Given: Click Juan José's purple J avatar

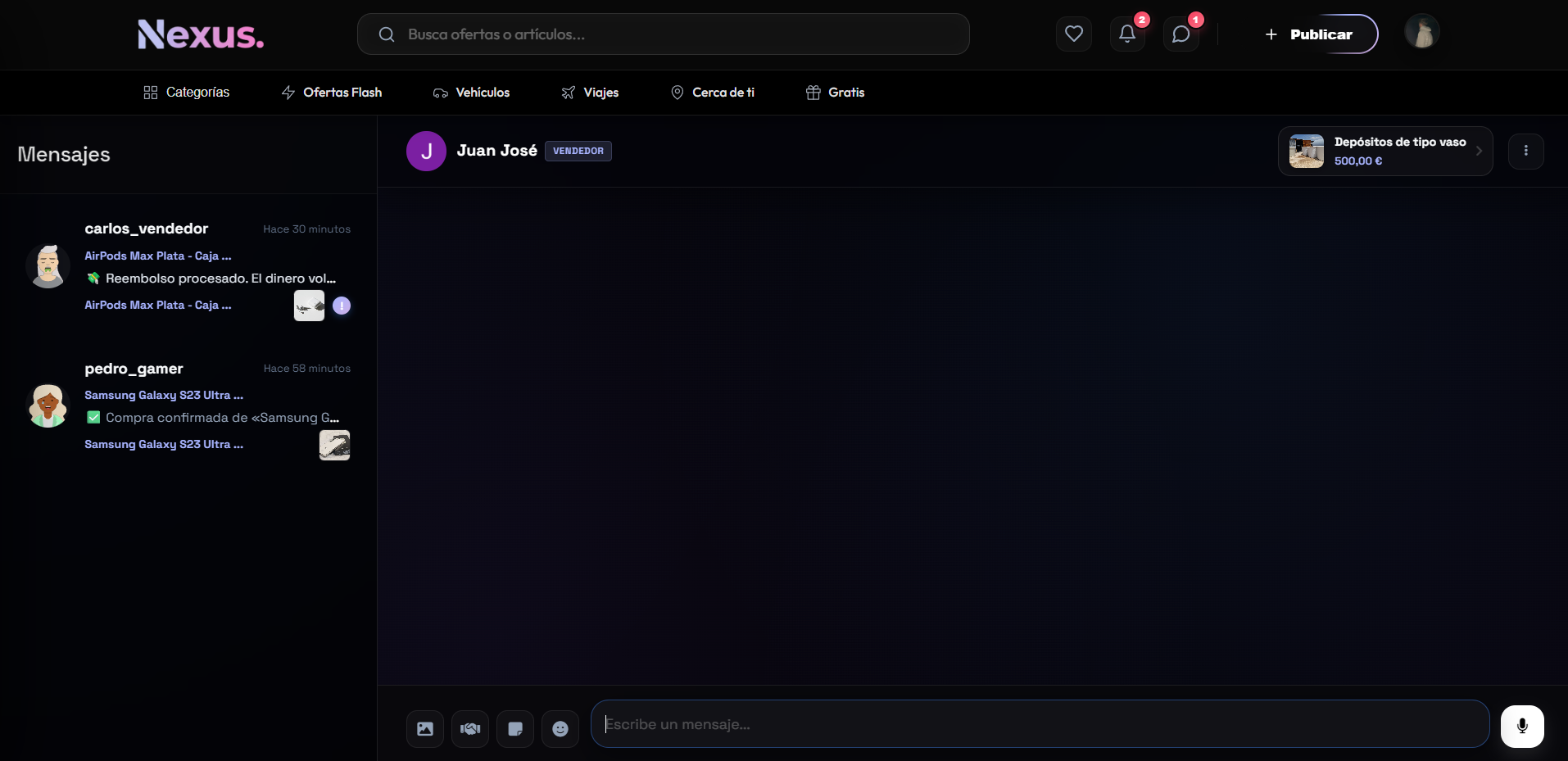Looking at the screenshot, I should pos(426,151).
